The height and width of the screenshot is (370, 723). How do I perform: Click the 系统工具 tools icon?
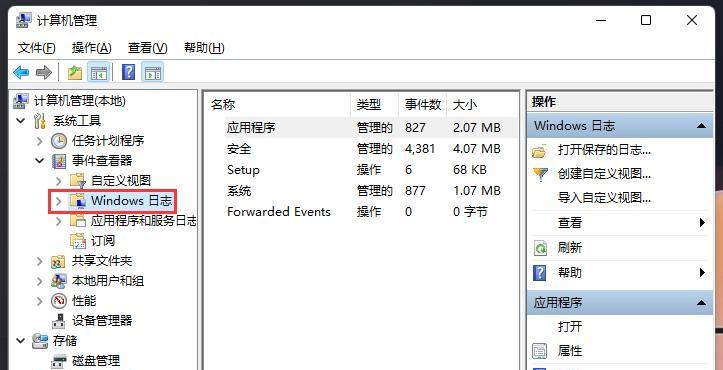pos(40,121)
